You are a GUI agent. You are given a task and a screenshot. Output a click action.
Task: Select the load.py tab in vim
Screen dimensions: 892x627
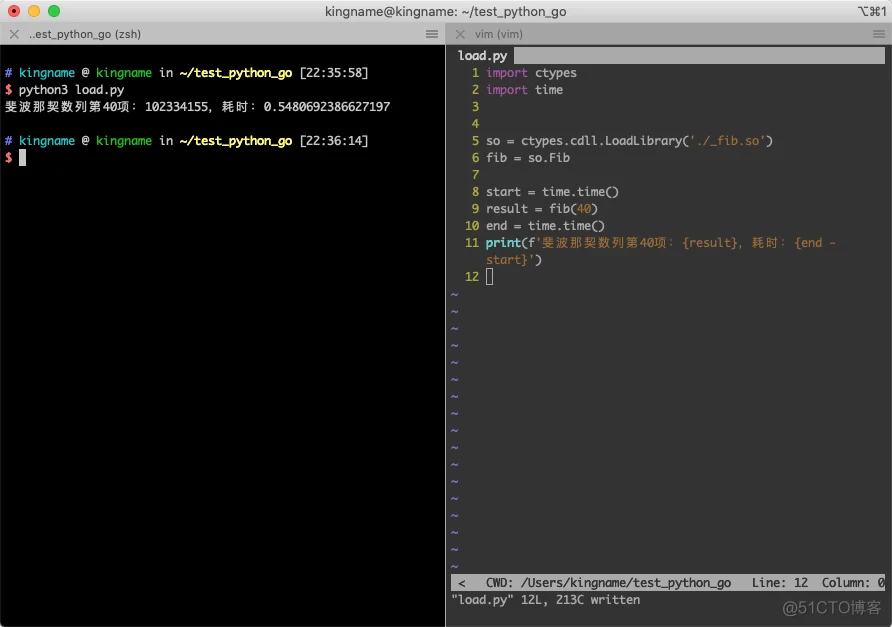[482, 56]
